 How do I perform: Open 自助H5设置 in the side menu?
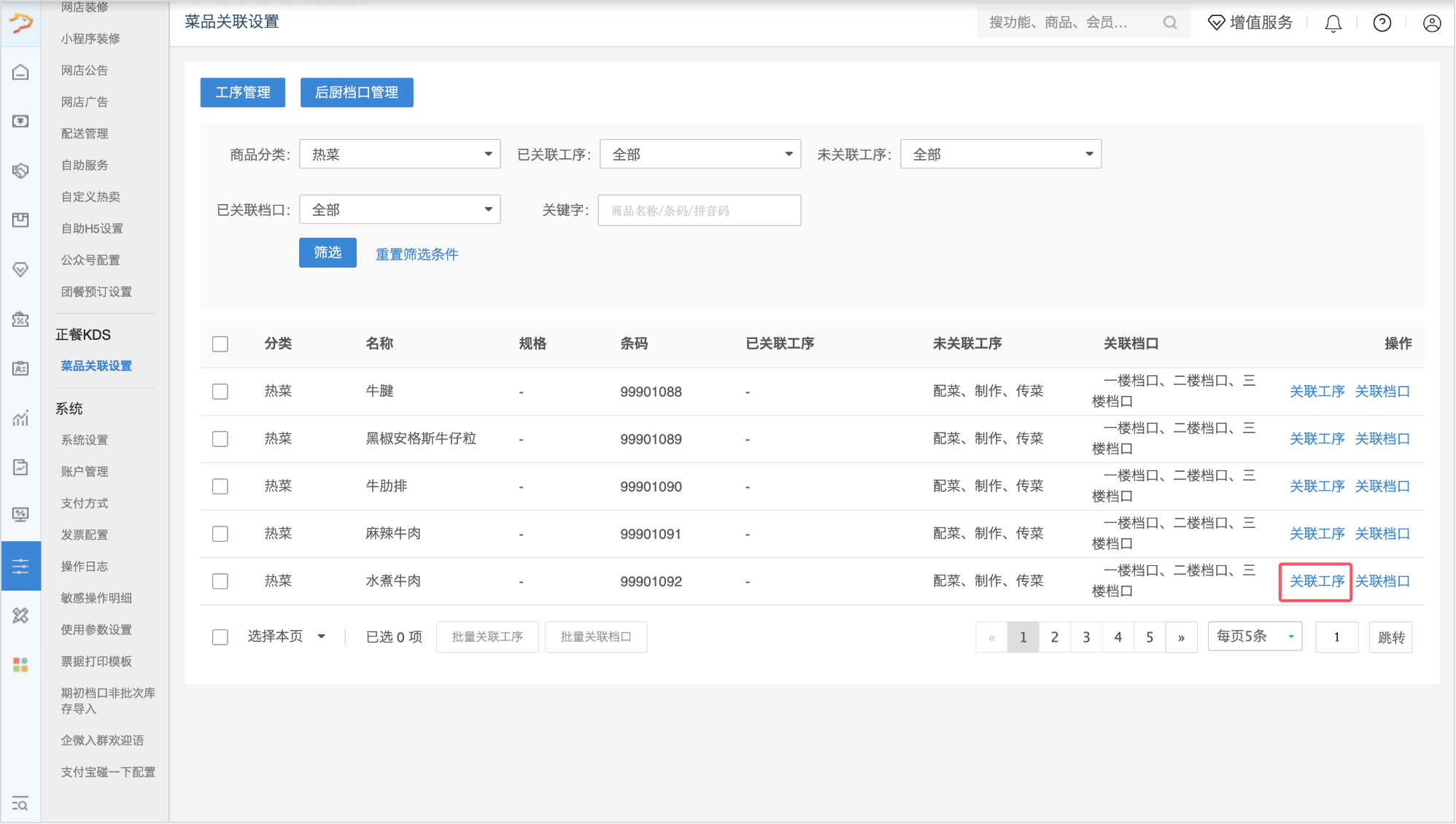click(x=92, y=228)
